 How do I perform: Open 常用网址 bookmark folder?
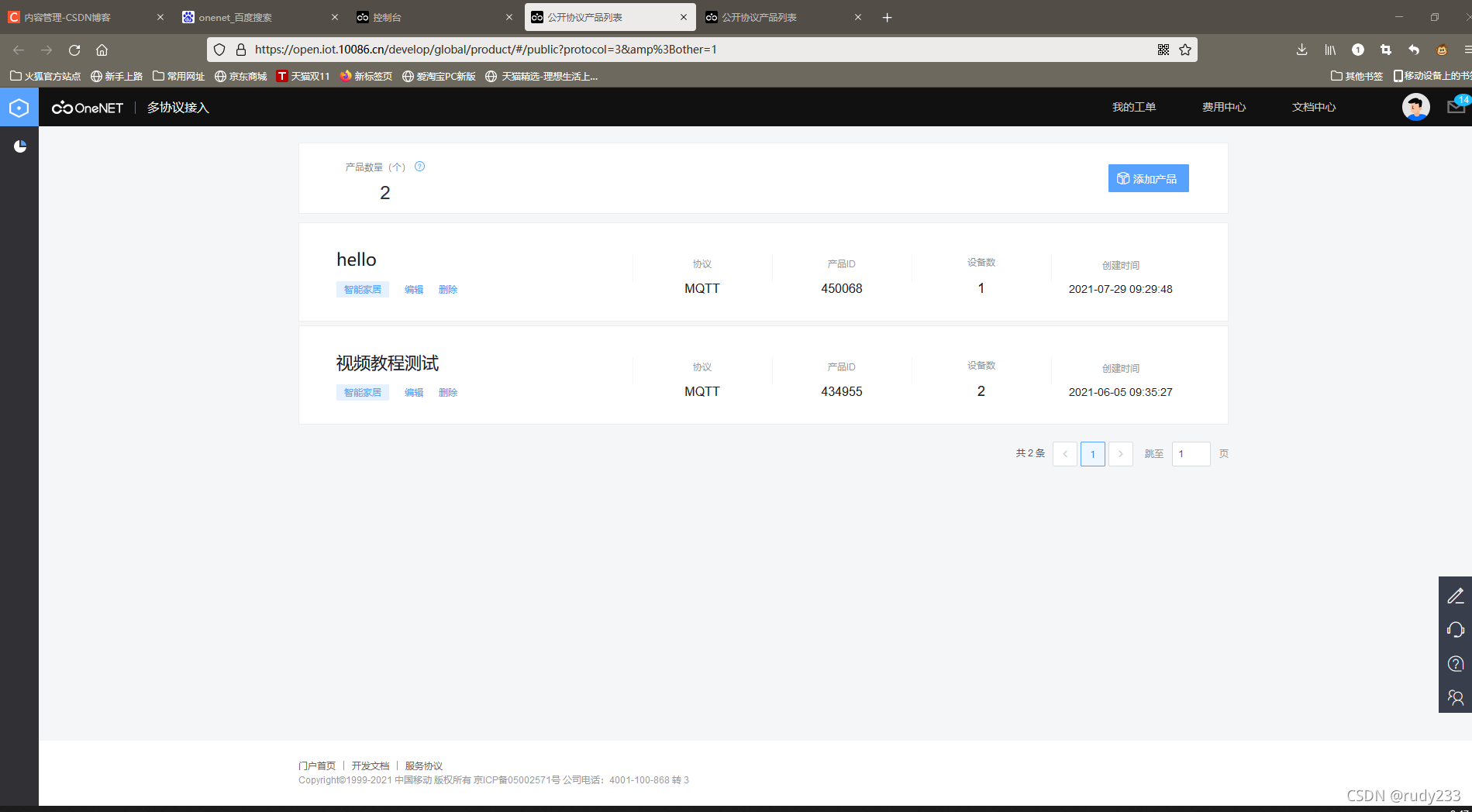point(179,76)
